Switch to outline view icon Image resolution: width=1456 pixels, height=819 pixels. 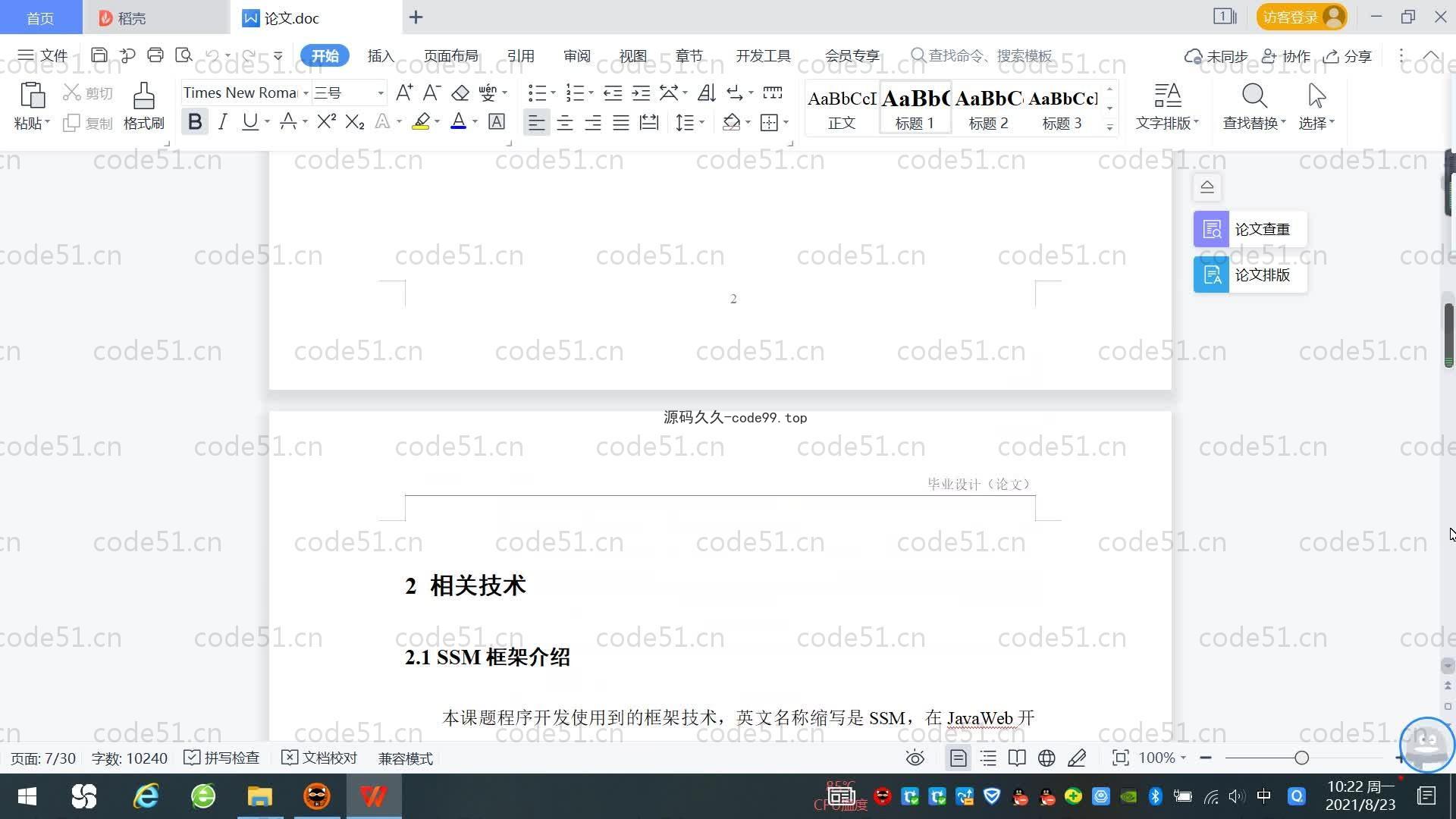point(988,758)
